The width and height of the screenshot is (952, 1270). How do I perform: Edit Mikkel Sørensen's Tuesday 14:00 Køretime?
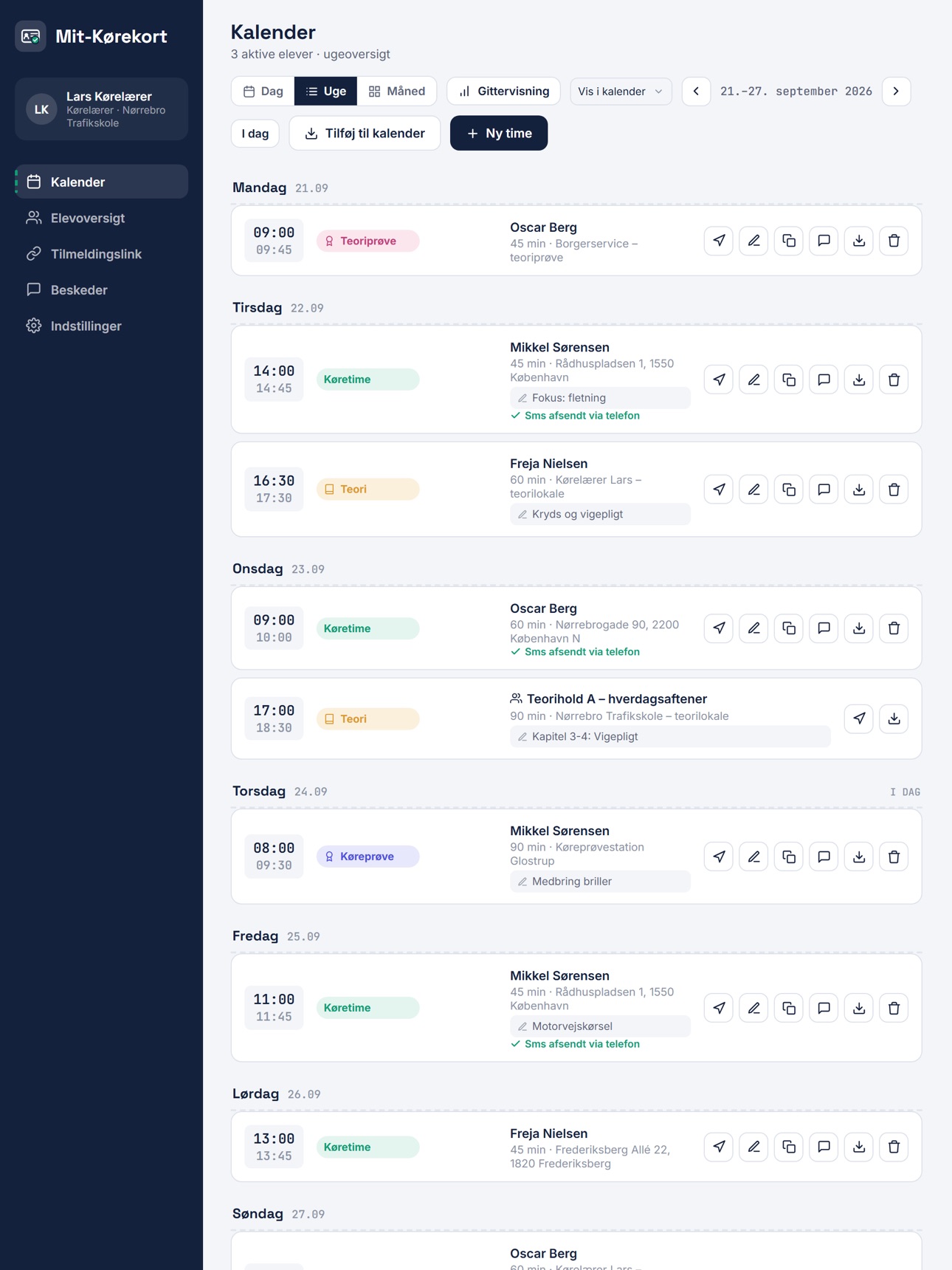tap(753, 380)
